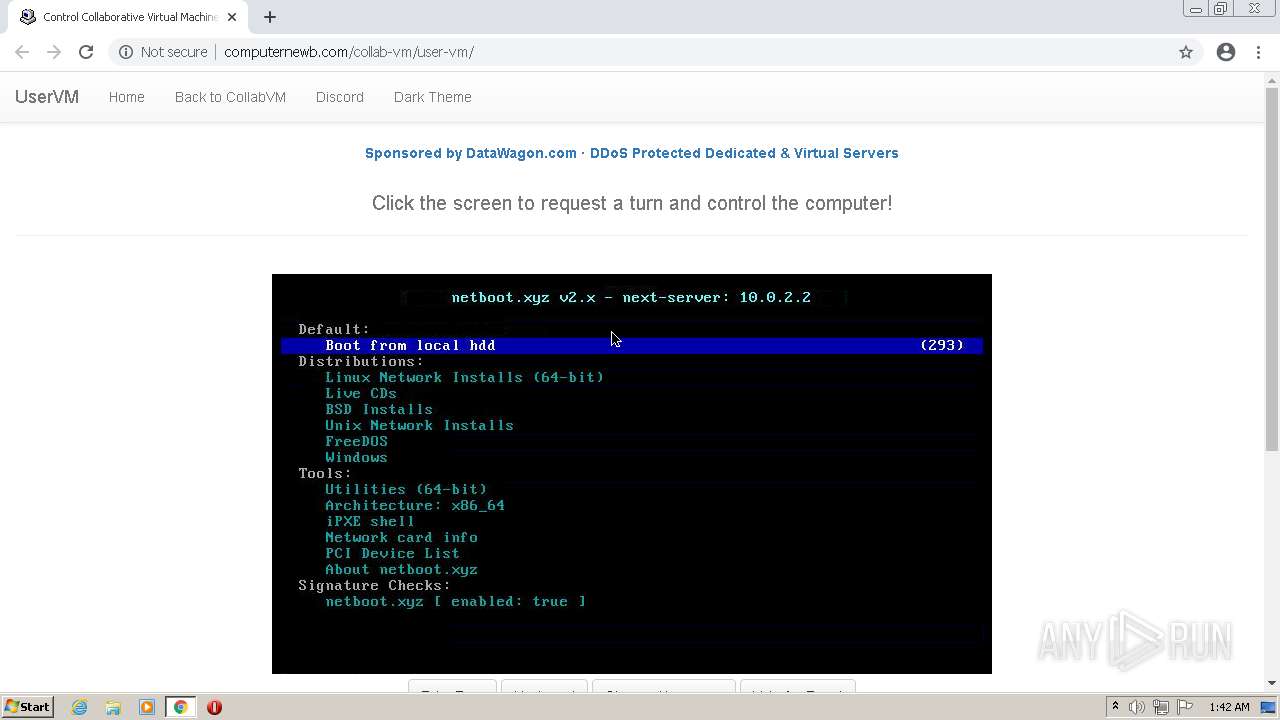Click the browser forward arrow
Screen dimensions: 1280x720
(x=54, y=52)
